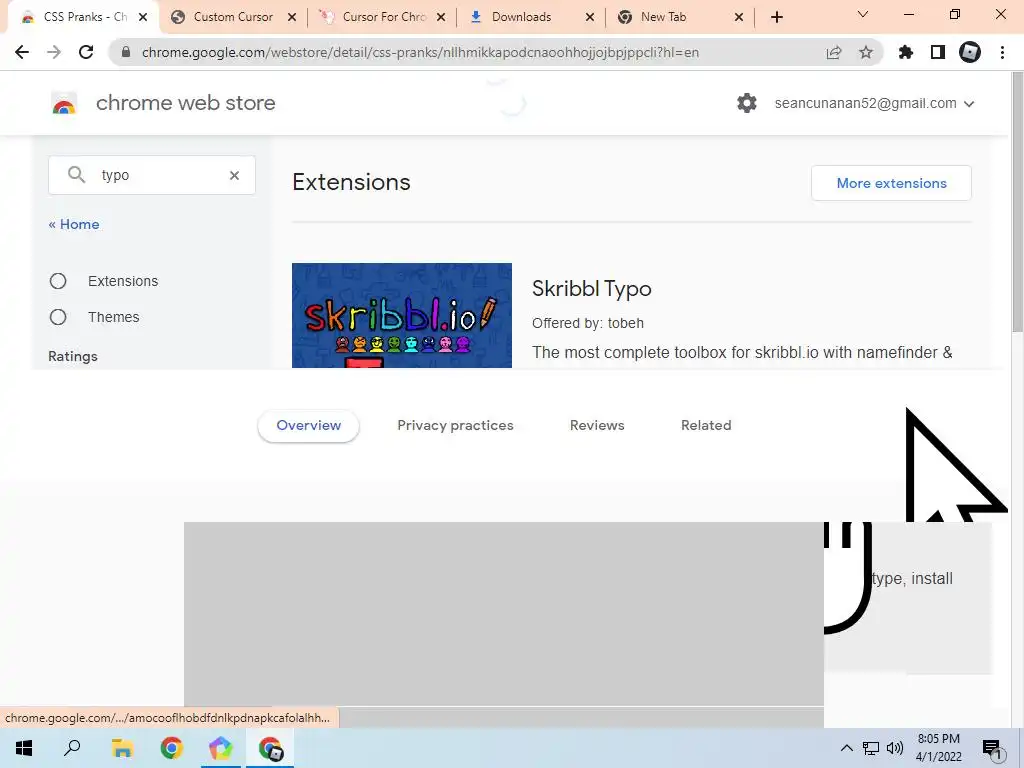
Task: Open the tab search chevron
Action: click(863, 14)
